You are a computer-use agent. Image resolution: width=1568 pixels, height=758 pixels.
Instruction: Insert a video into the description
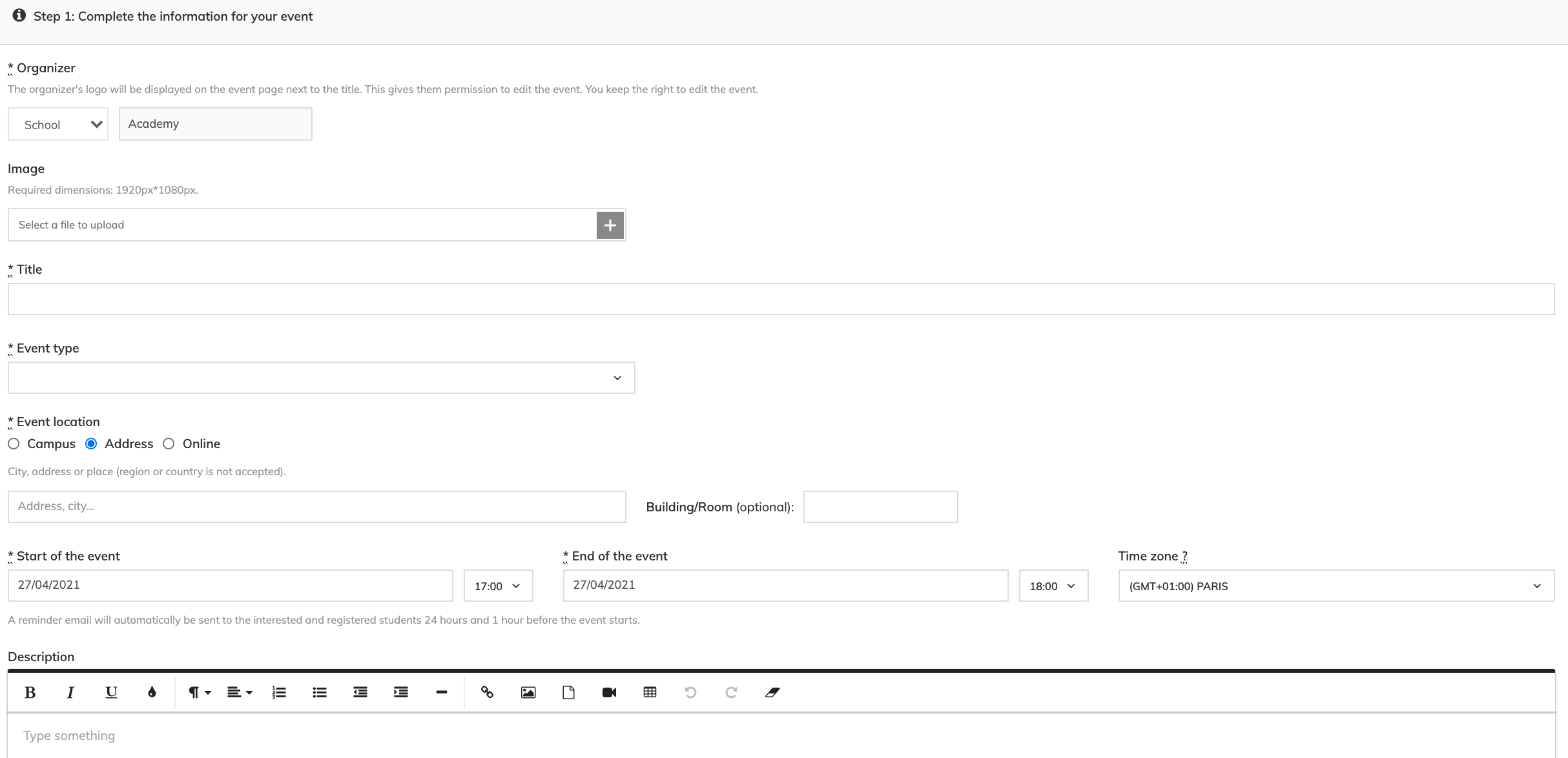pos(610,692)
